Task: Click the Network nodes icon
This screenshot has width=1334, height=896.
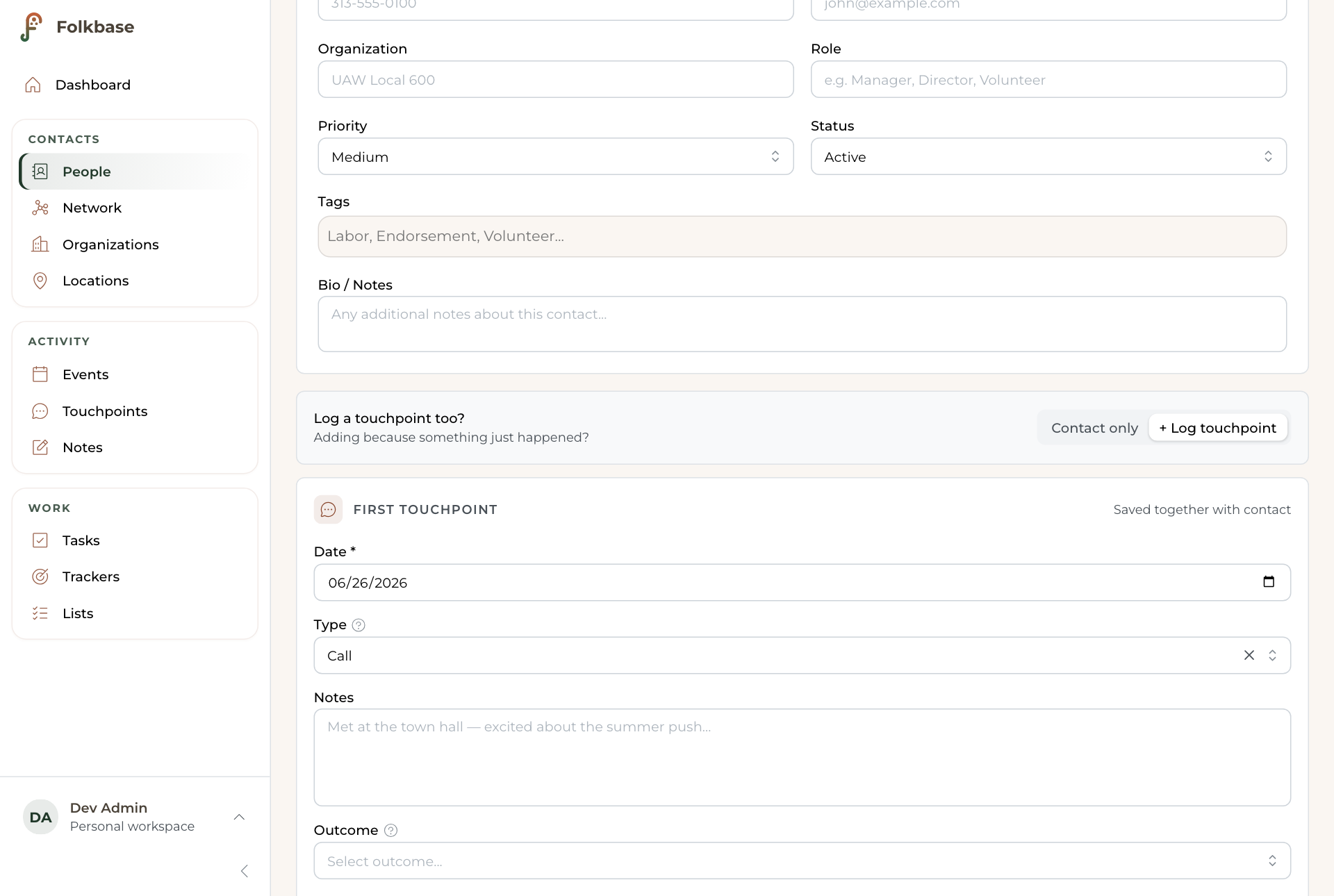Action: (x=40, y=208)
